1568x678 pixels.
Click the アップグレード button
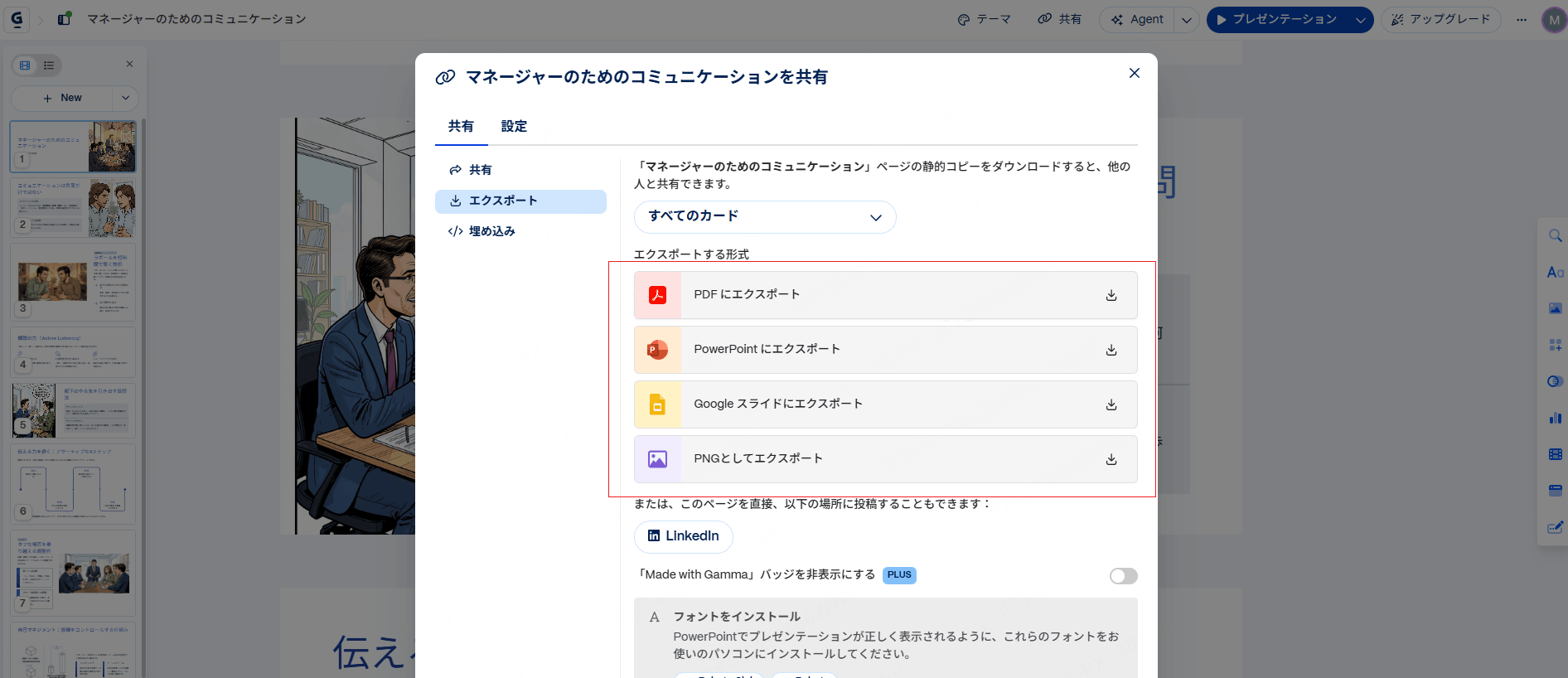(1440, 19)
